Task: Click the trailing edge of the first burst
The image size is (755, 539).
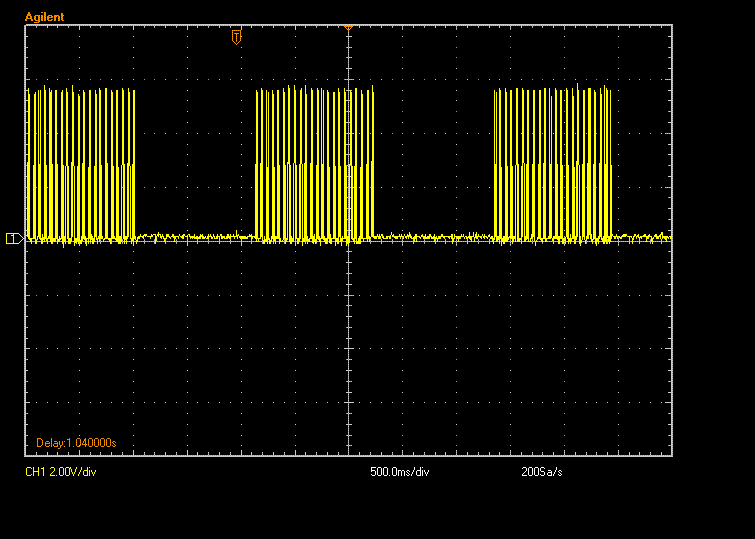Action: (x=134, y=164)
